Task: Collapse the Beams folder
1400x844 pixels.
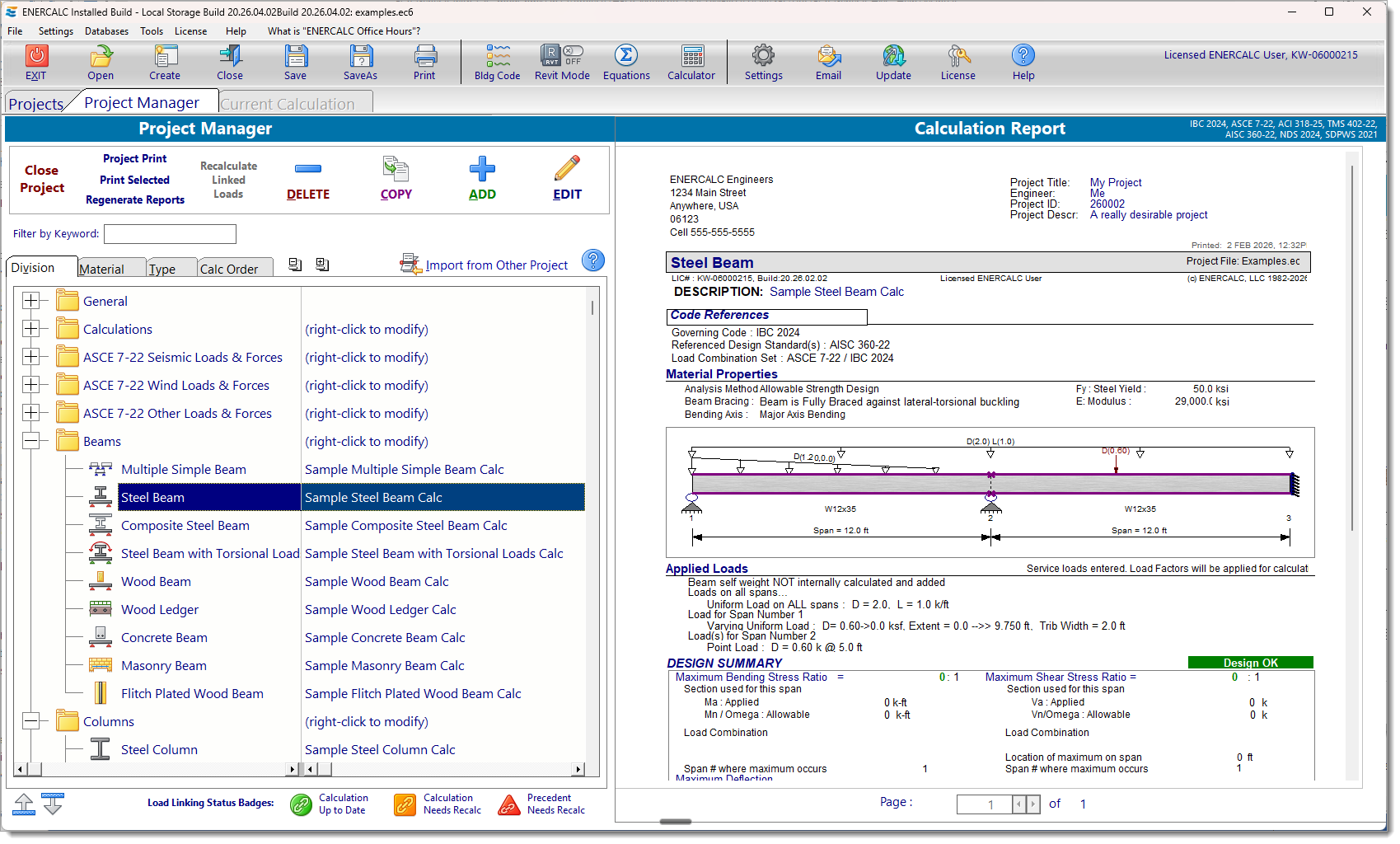Action: click(30, 441)
